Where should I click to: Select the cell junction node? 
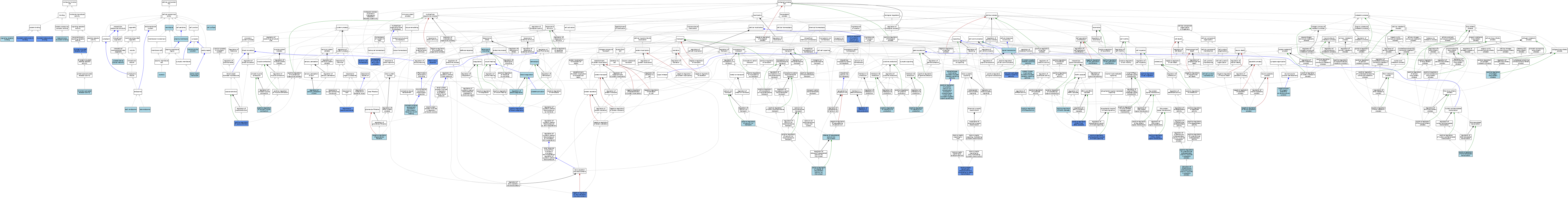coord(194,27)
